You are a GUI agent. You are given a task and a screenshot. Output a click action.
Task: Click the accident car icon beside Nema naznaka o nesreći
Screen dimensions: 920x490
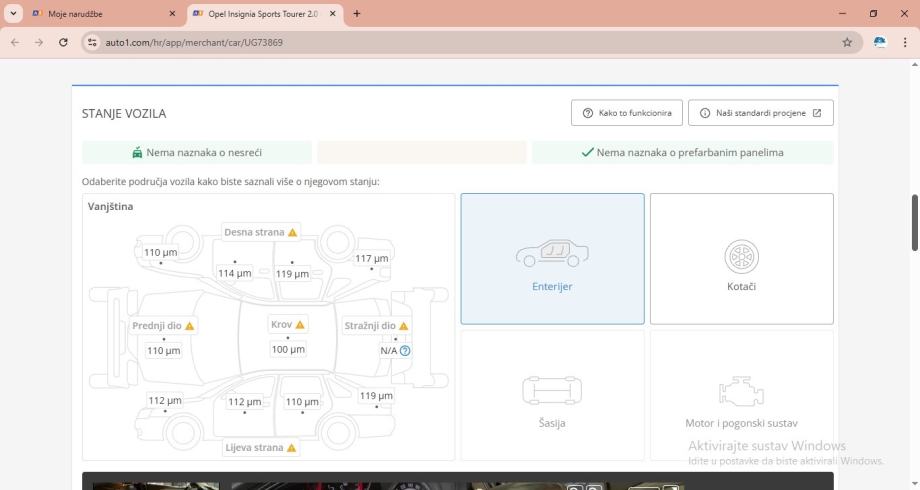137,153
